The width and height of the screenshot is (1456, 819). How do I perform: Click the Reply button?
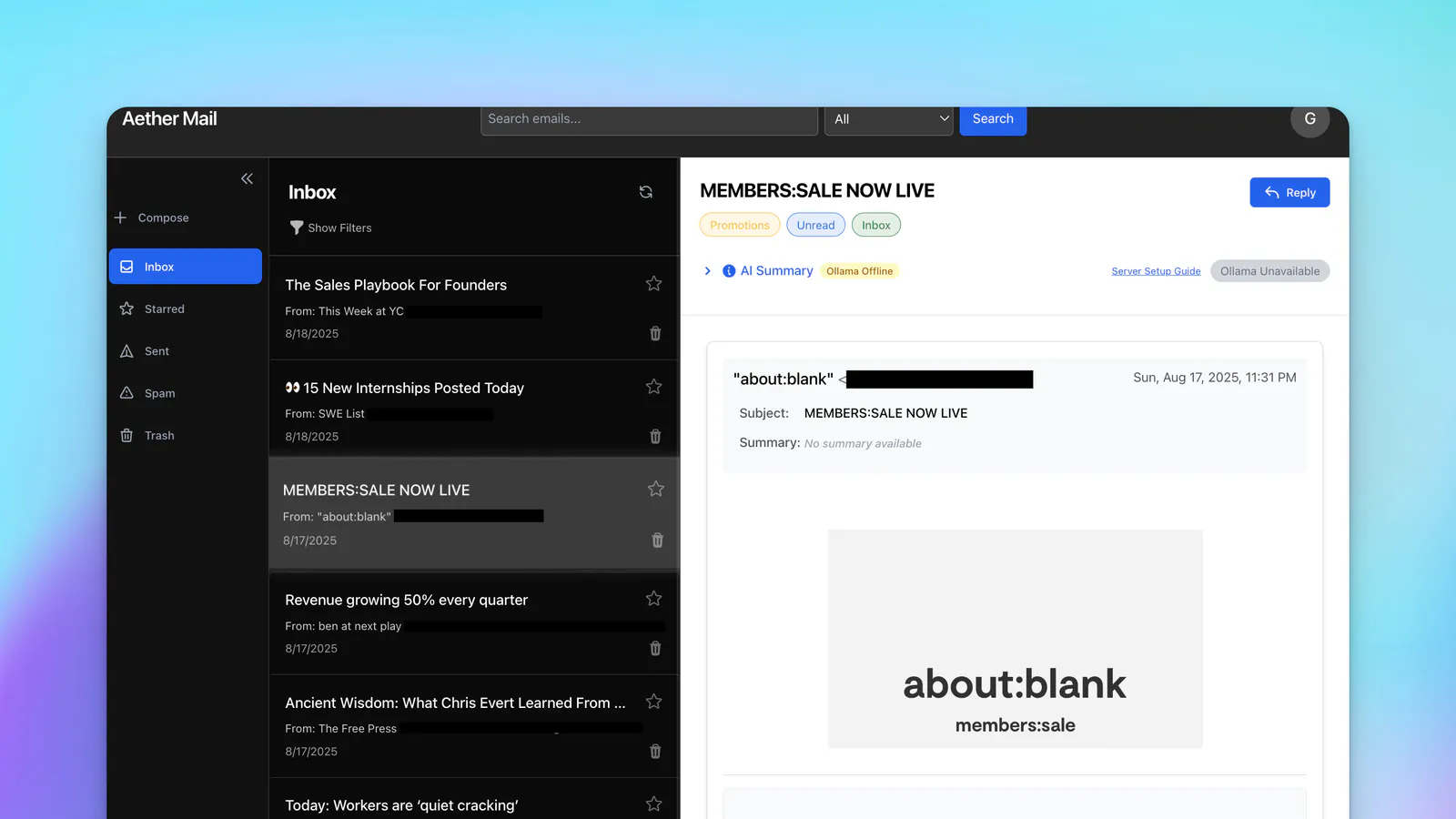(x=1289, y=192)
